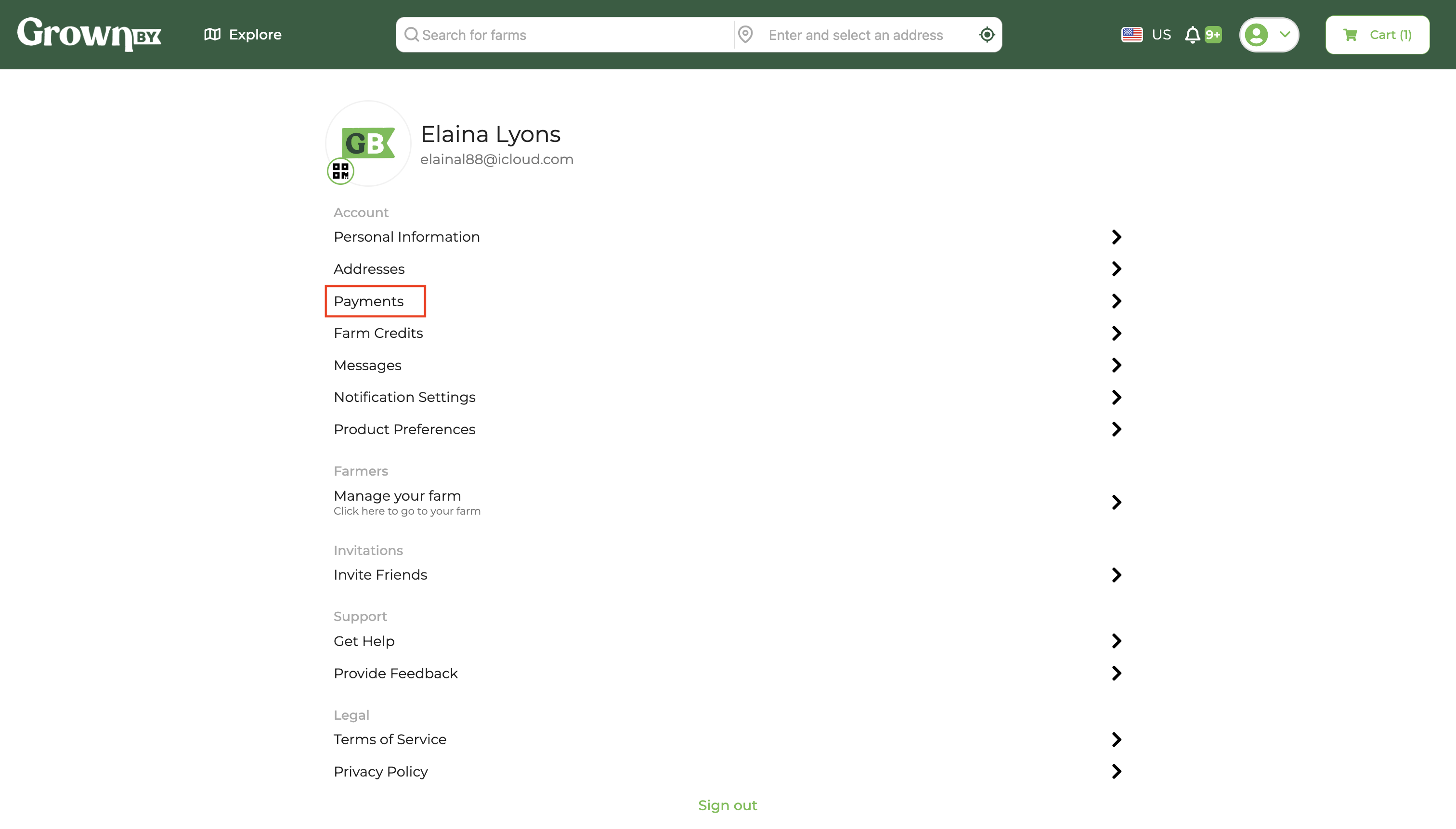Open Addresses settings

tap(727, 269)
